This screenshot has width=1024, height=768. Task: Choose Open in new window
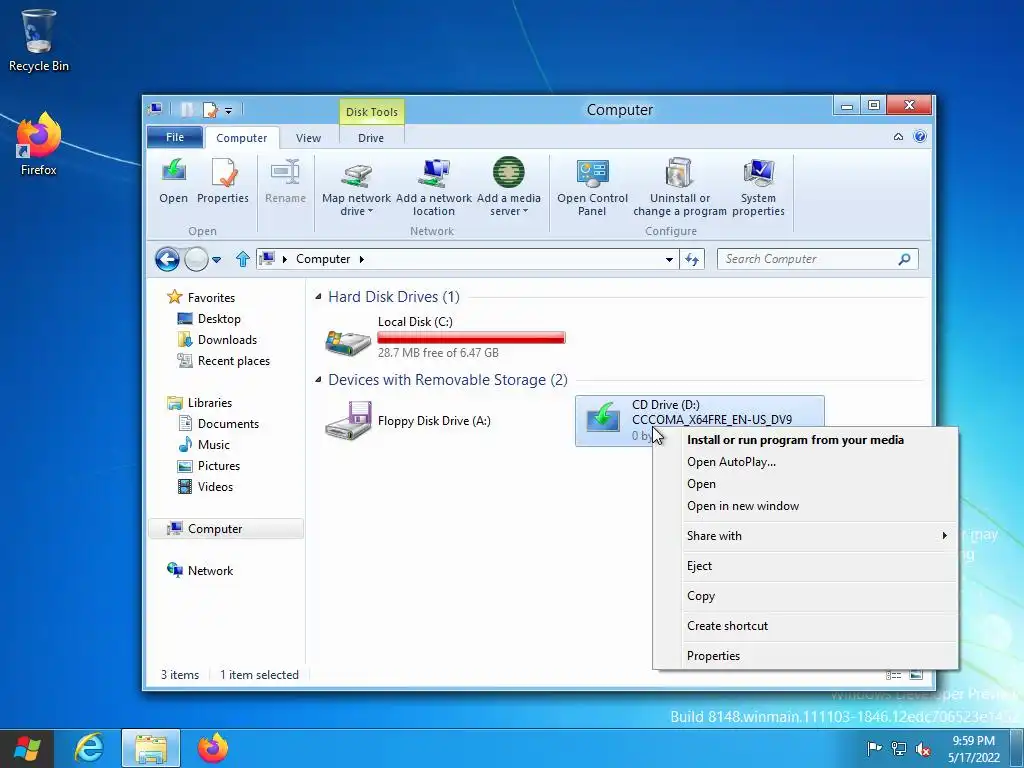click(805, 505)
